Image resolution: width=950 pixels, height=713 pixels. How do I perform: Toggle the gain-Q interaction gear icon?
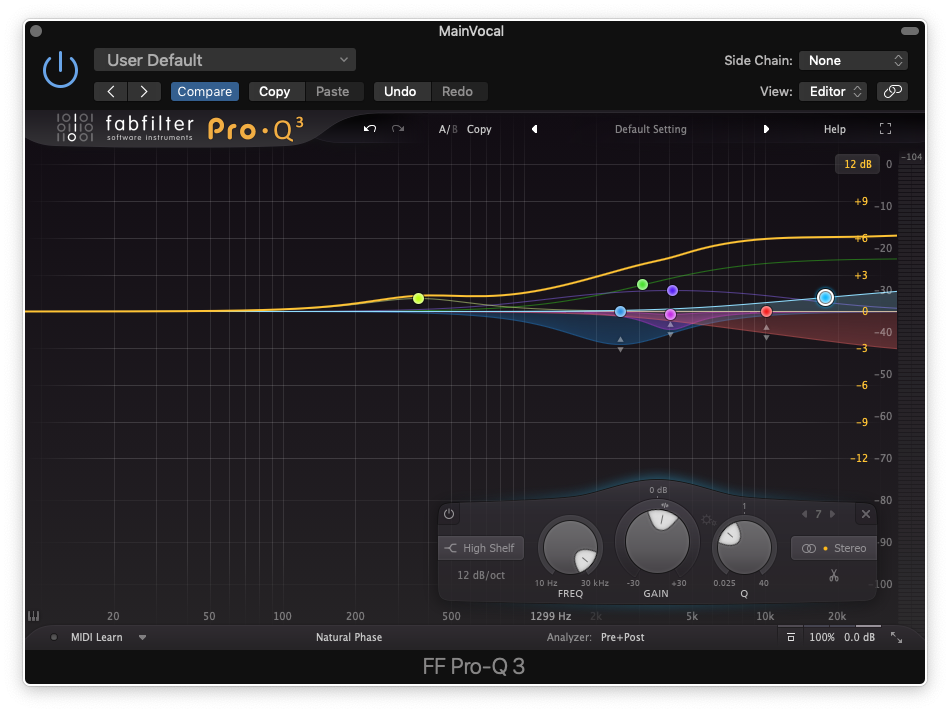pos(707,520)
